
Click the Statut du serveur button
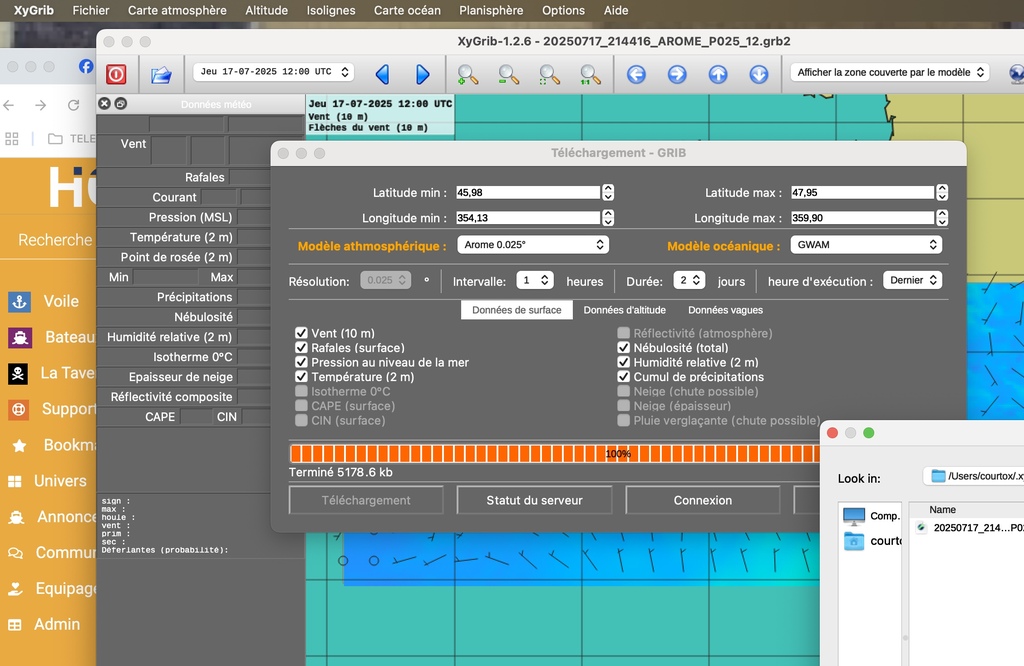point(534,500)
